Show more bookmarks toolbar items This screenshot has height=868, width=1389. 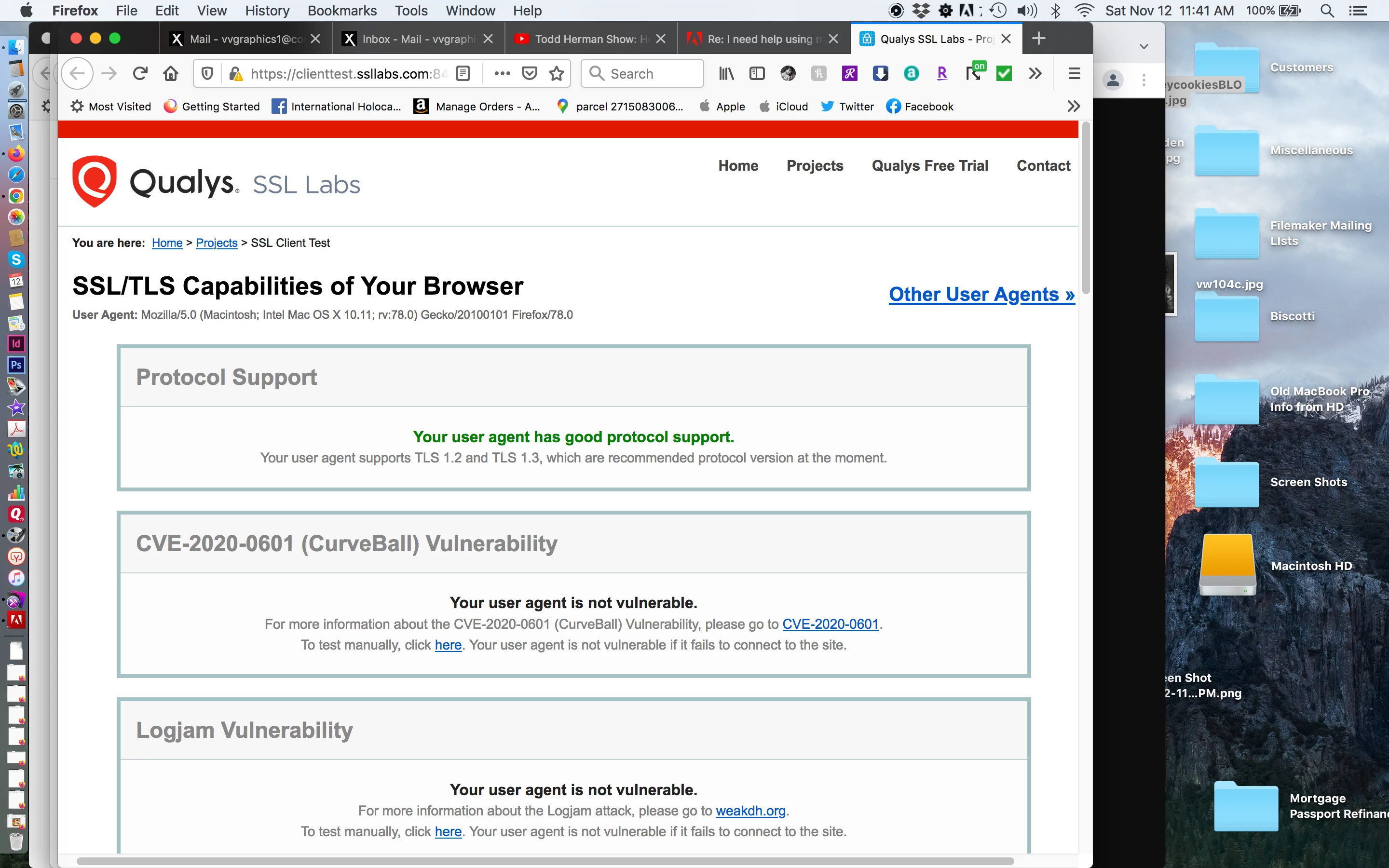point(1073,106)
